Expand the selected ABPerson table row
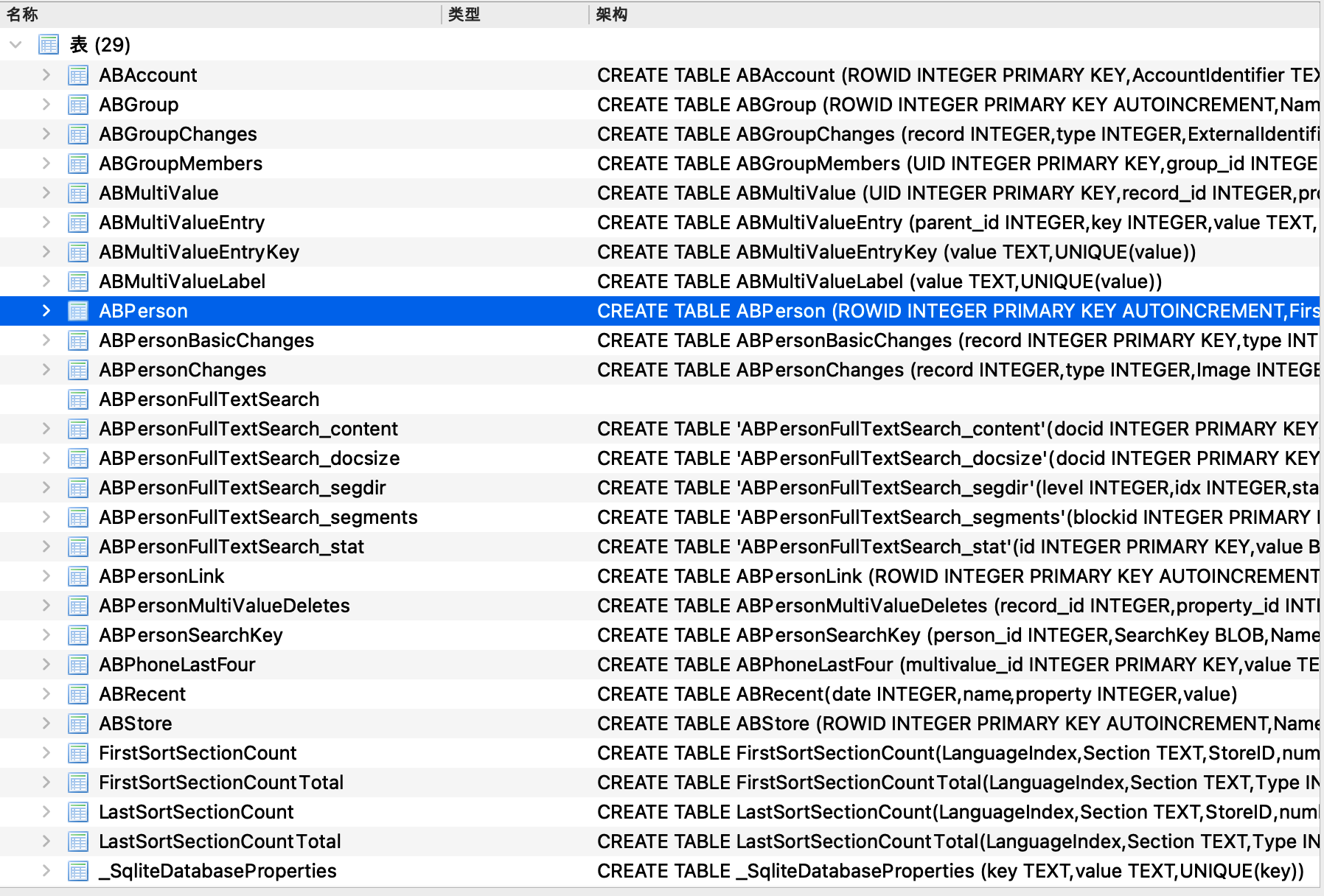The height and width of the screenshot is (896, 1324). coord(46,311)
